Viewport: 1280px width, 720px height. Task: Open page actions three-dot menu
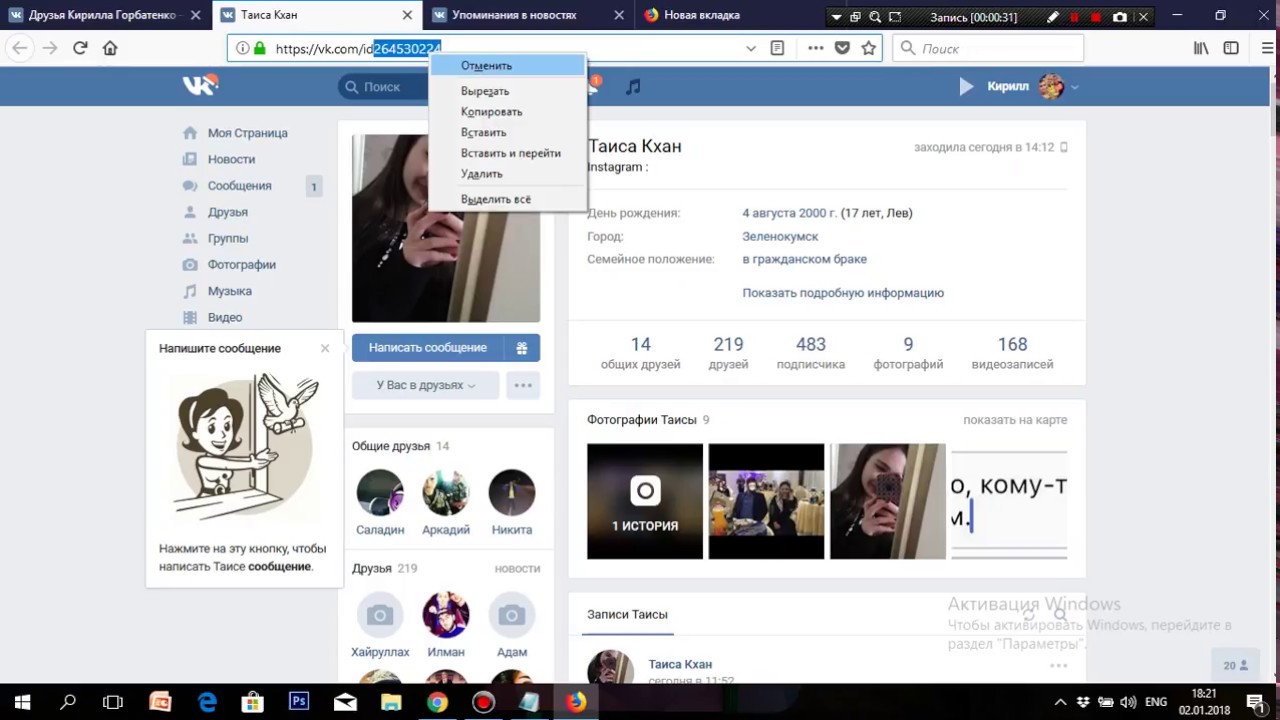click(x=816, y=48)
